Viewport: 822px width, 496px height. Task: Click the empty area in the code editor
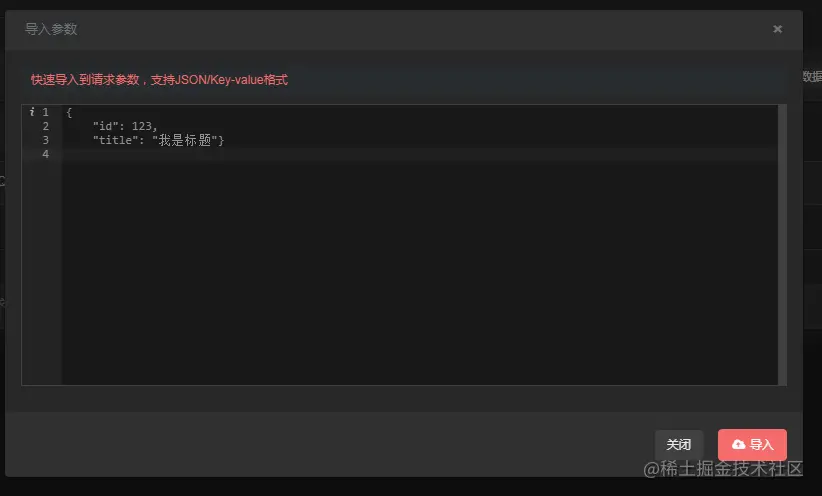(x=419, y=273)
